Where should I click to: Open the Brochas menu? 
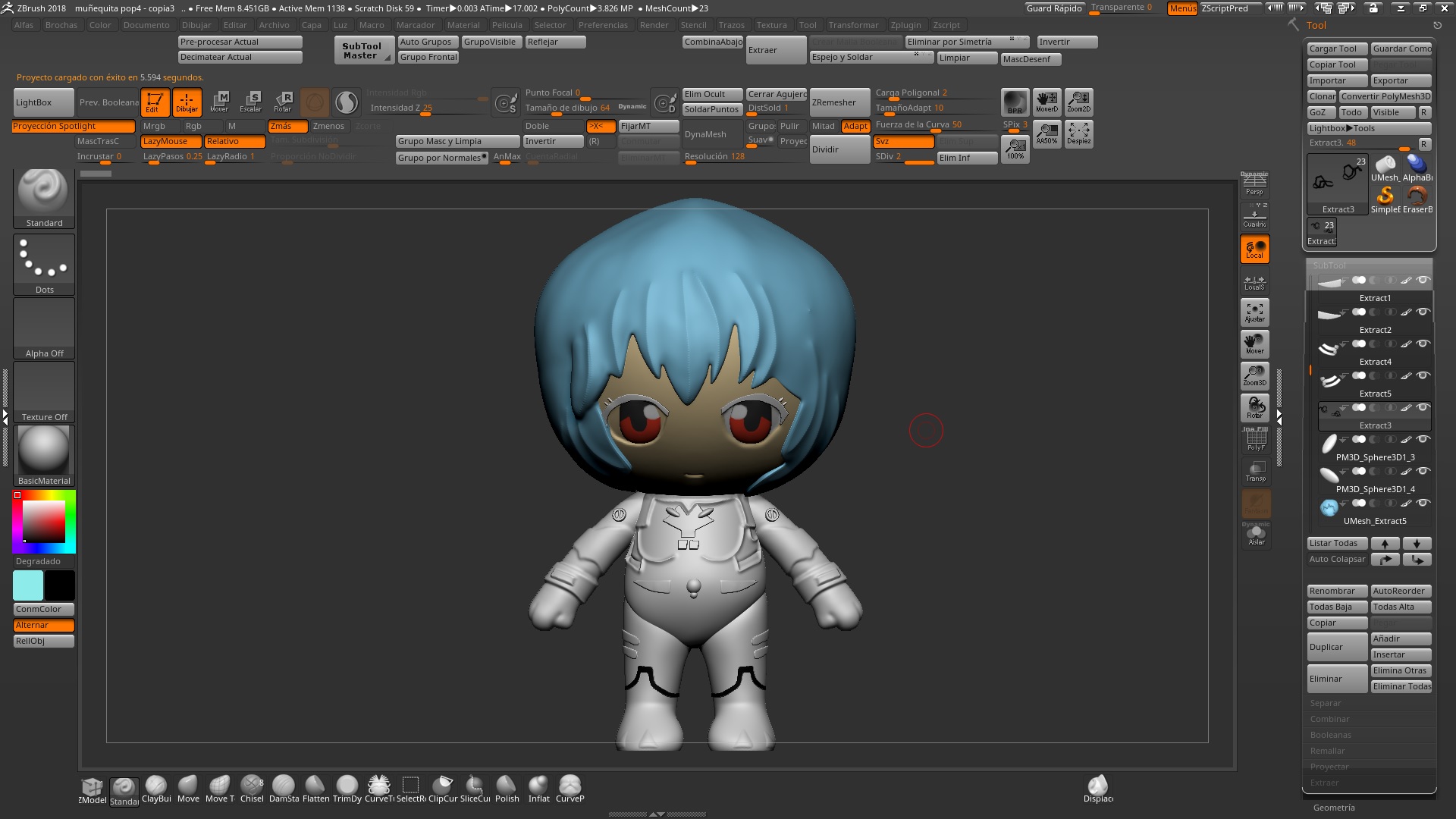pyautogui.click(x=61, y=25)
